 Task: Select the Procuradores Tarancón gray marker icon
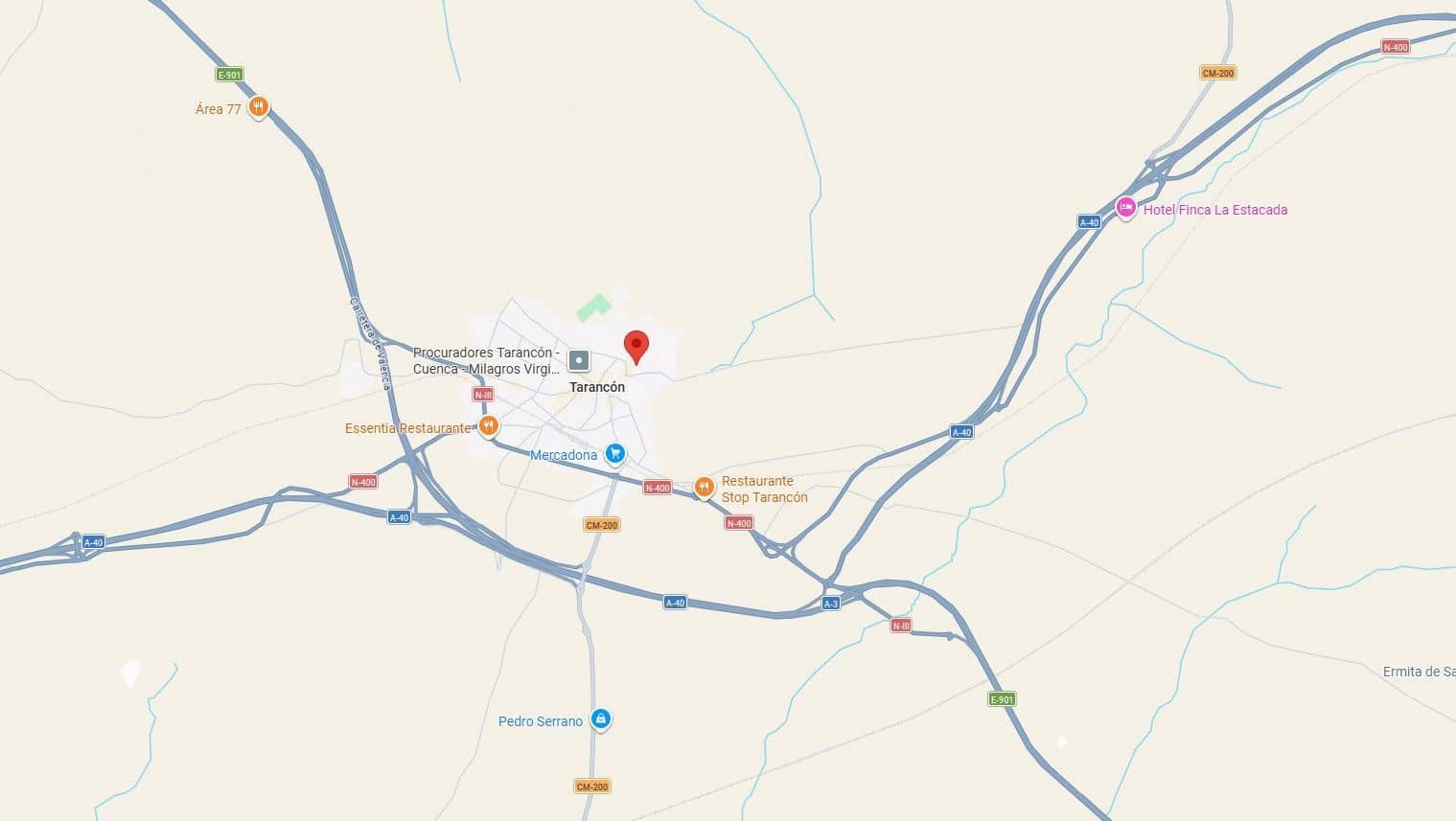(x=579, y=360)
